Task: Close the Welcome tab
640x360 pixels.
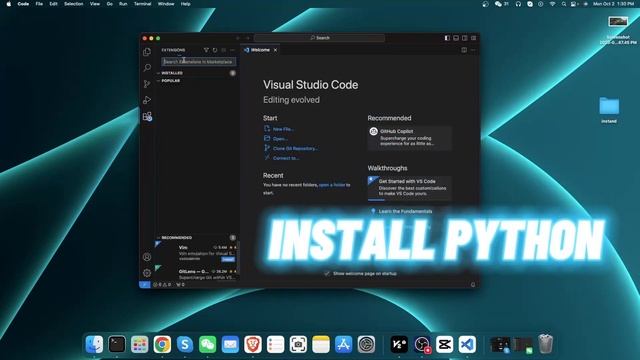Action: click(276, 50)
